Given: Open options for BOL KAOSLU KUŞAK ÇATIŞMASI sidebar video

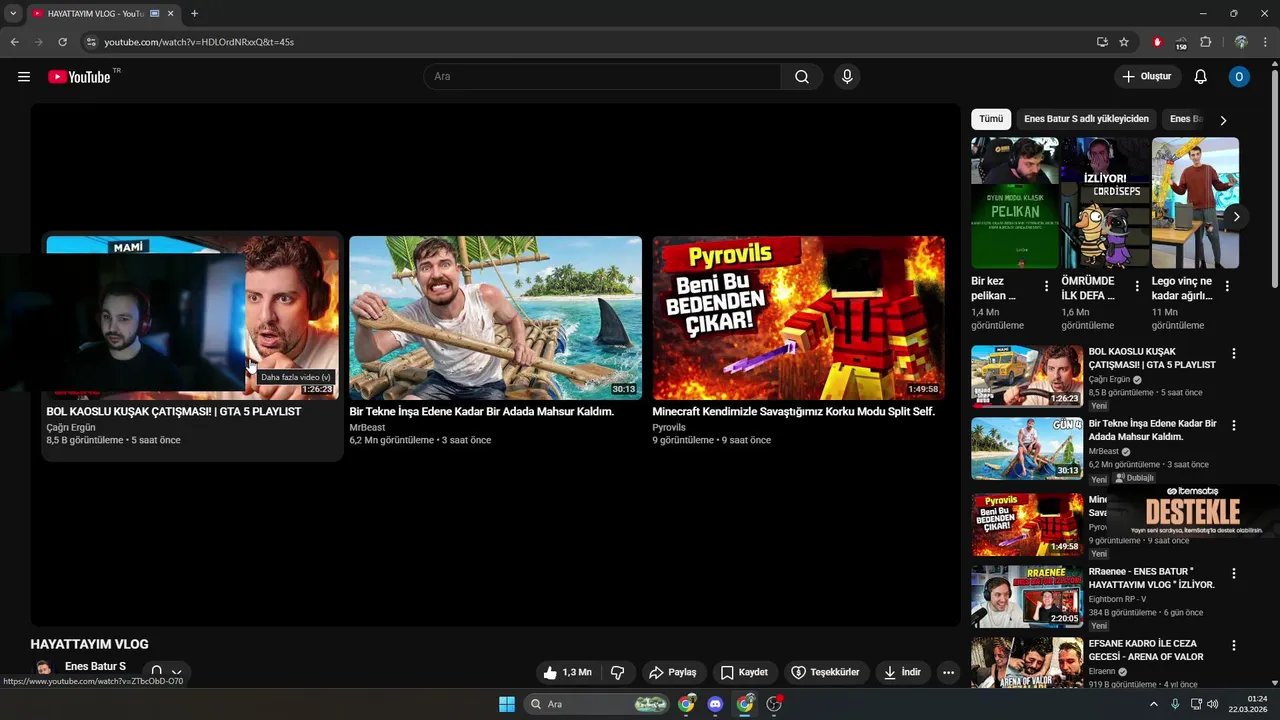Looking at the screenshot, I should (x=1234, y=354).
